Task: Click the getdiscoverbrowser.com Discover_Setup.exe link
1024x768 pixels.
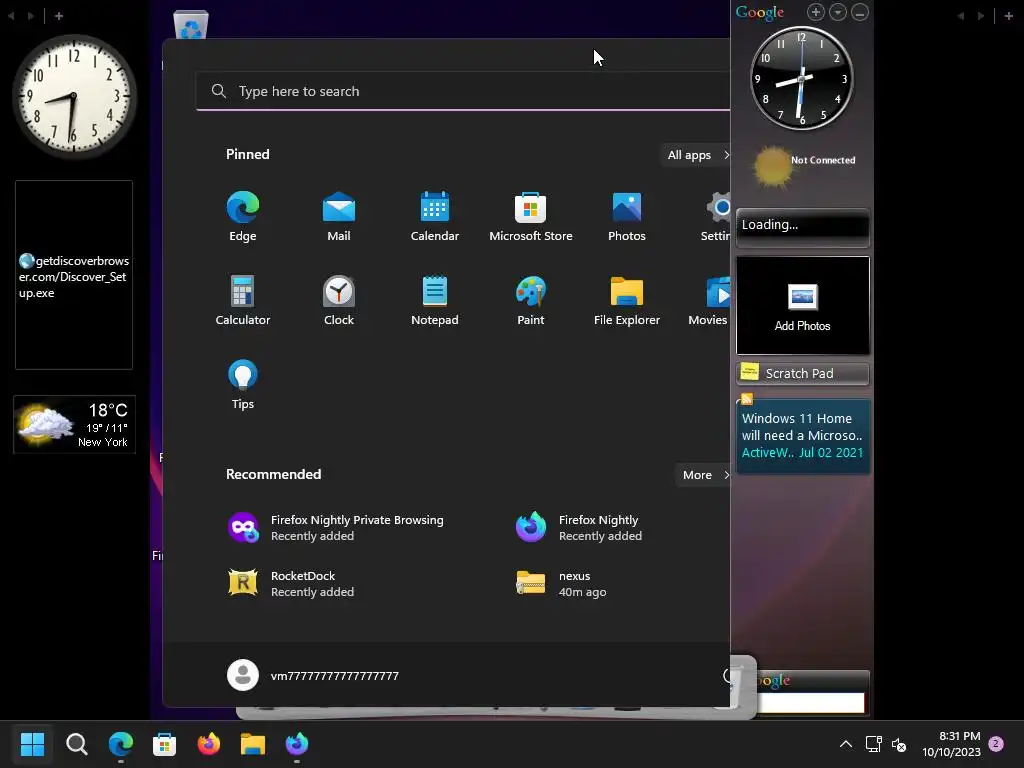Action: 74,277
